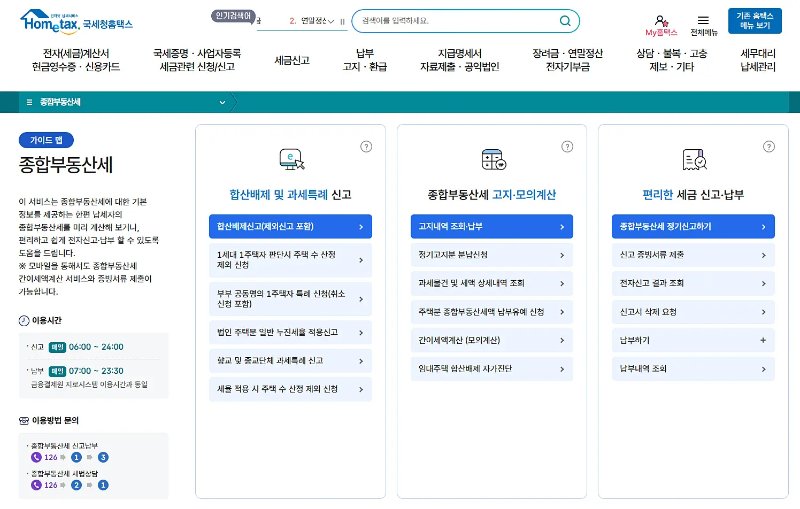The image size is (800, 509).
Task: Click the search magnifier icon
Action: [565, 21]
